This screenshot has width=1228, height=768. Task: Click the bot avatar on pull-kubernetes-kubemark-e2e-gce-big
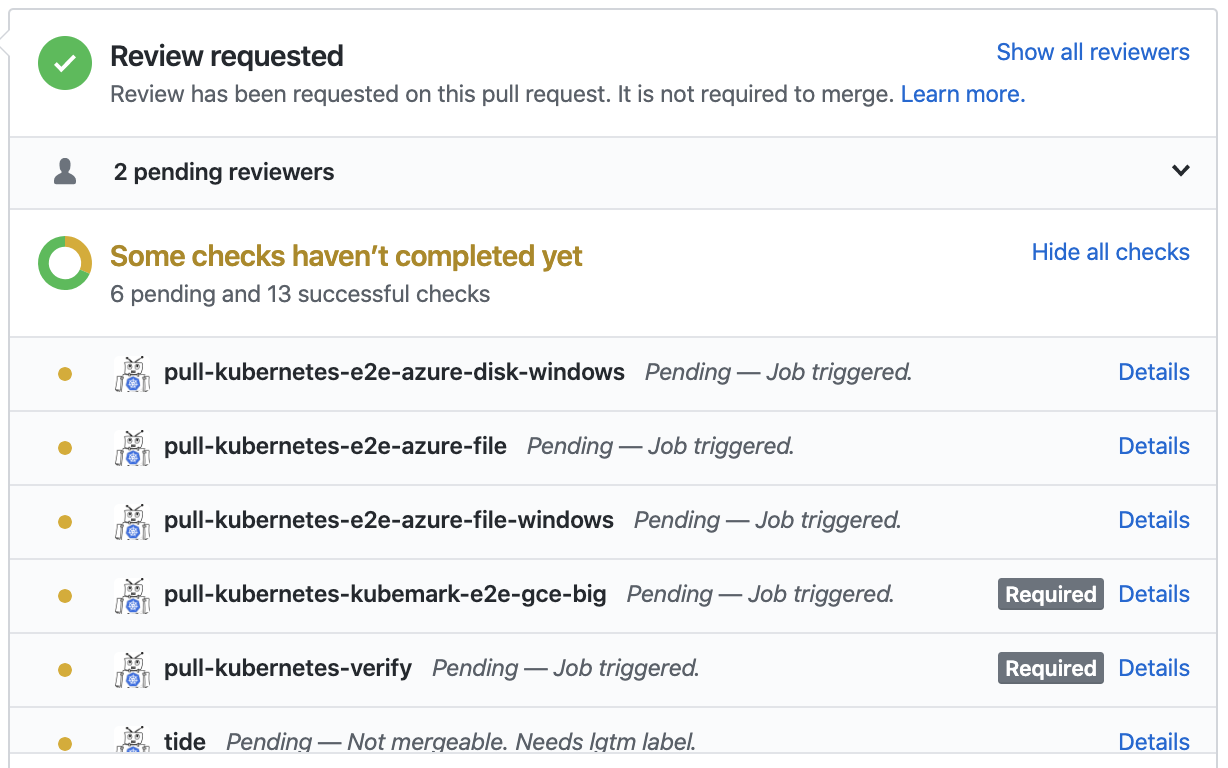pyautogui.click(x=131, y=594)
